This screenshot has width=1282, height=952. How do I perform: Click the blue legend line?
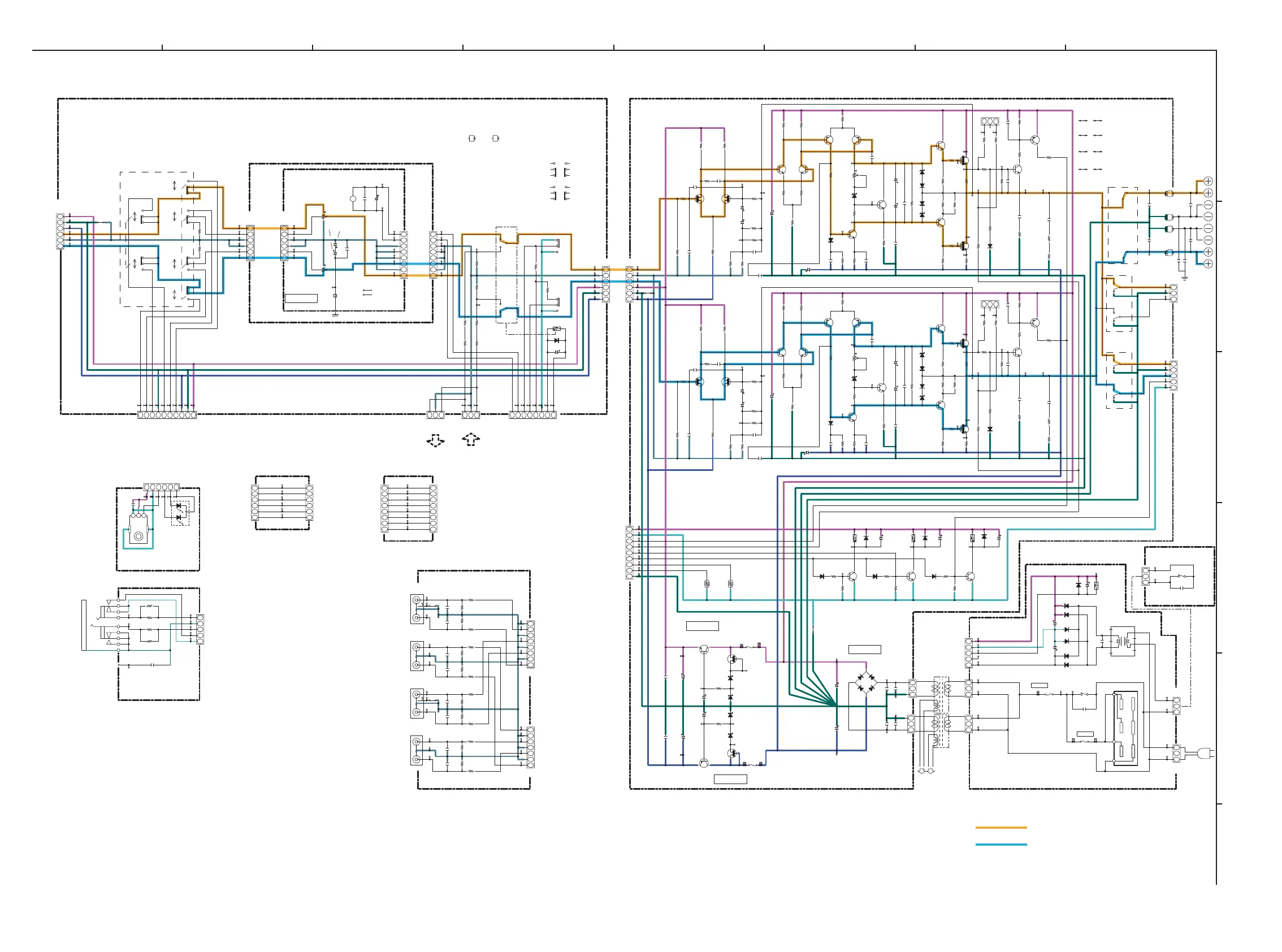click(1001, 845)
